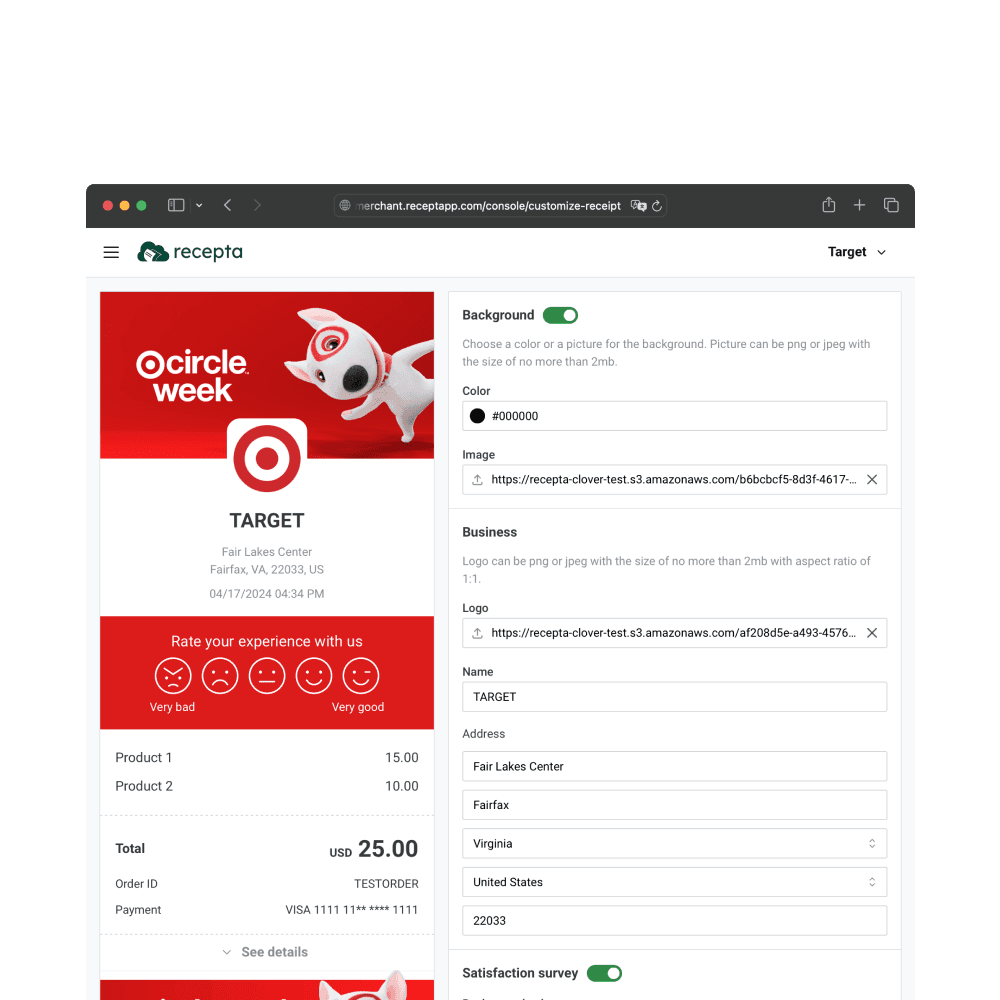Click the VISA payment card number

pyautogui.click(x=351, y=910)
